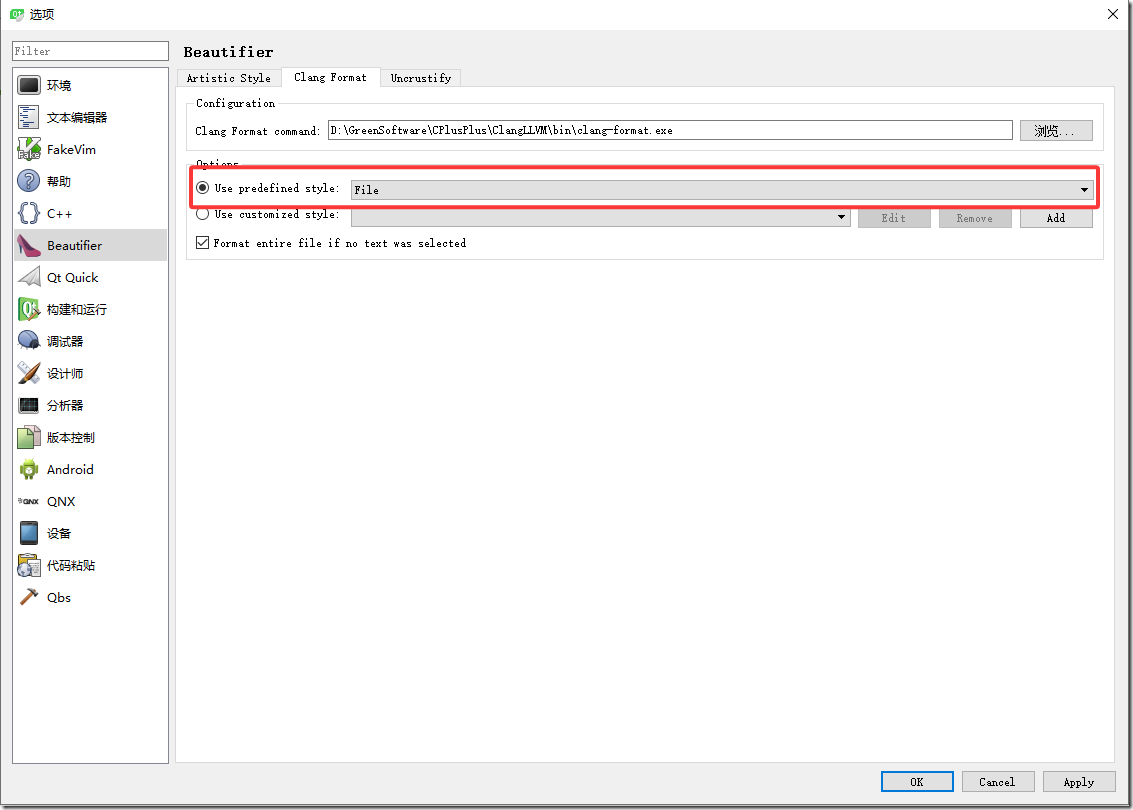Viewport: 1133px width, 810px height.
Task: Click the 浏览... browse button
Action: click(x=1056, y=131)
